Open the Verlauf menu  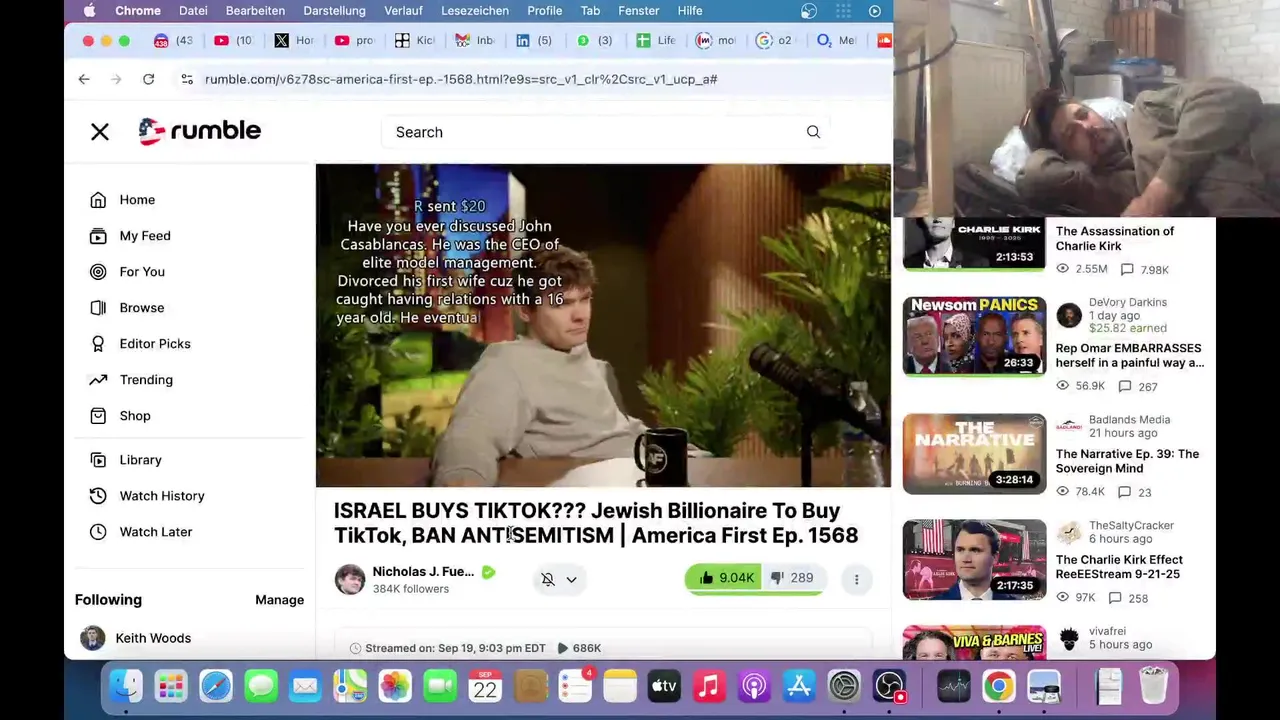click(403, 10)
